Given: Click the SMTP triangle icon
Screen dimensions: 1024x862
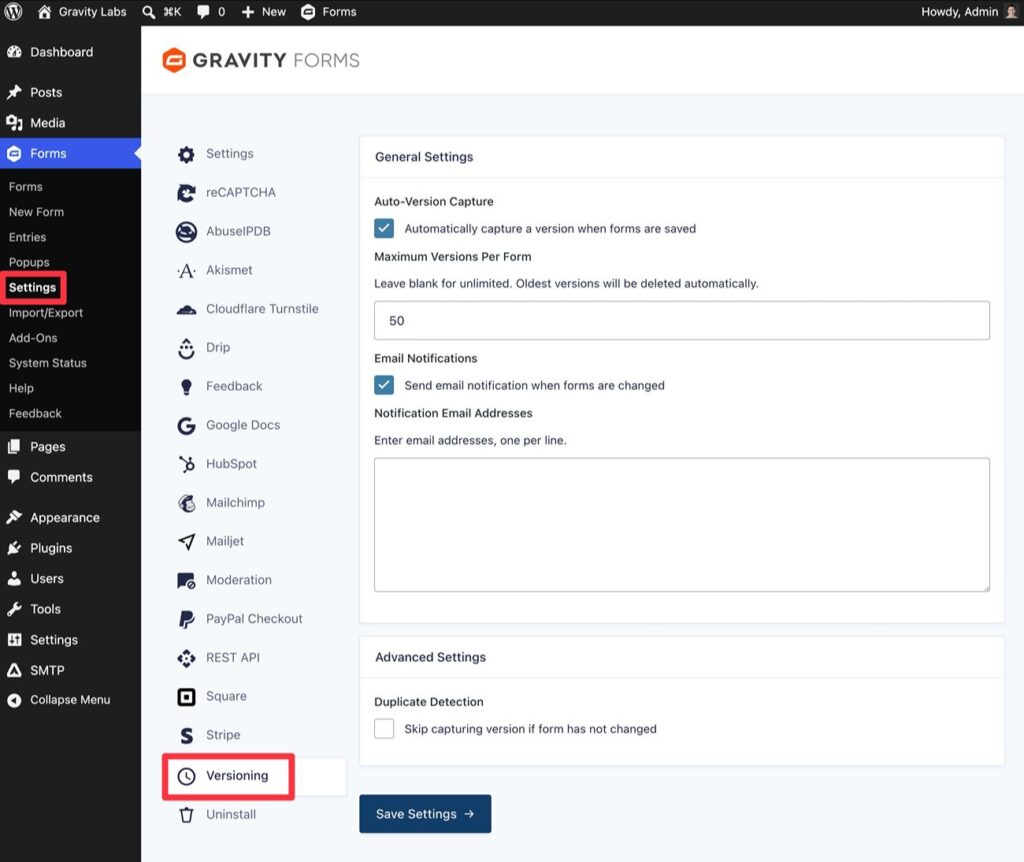Looking at the screenshot, I should 14,670.
